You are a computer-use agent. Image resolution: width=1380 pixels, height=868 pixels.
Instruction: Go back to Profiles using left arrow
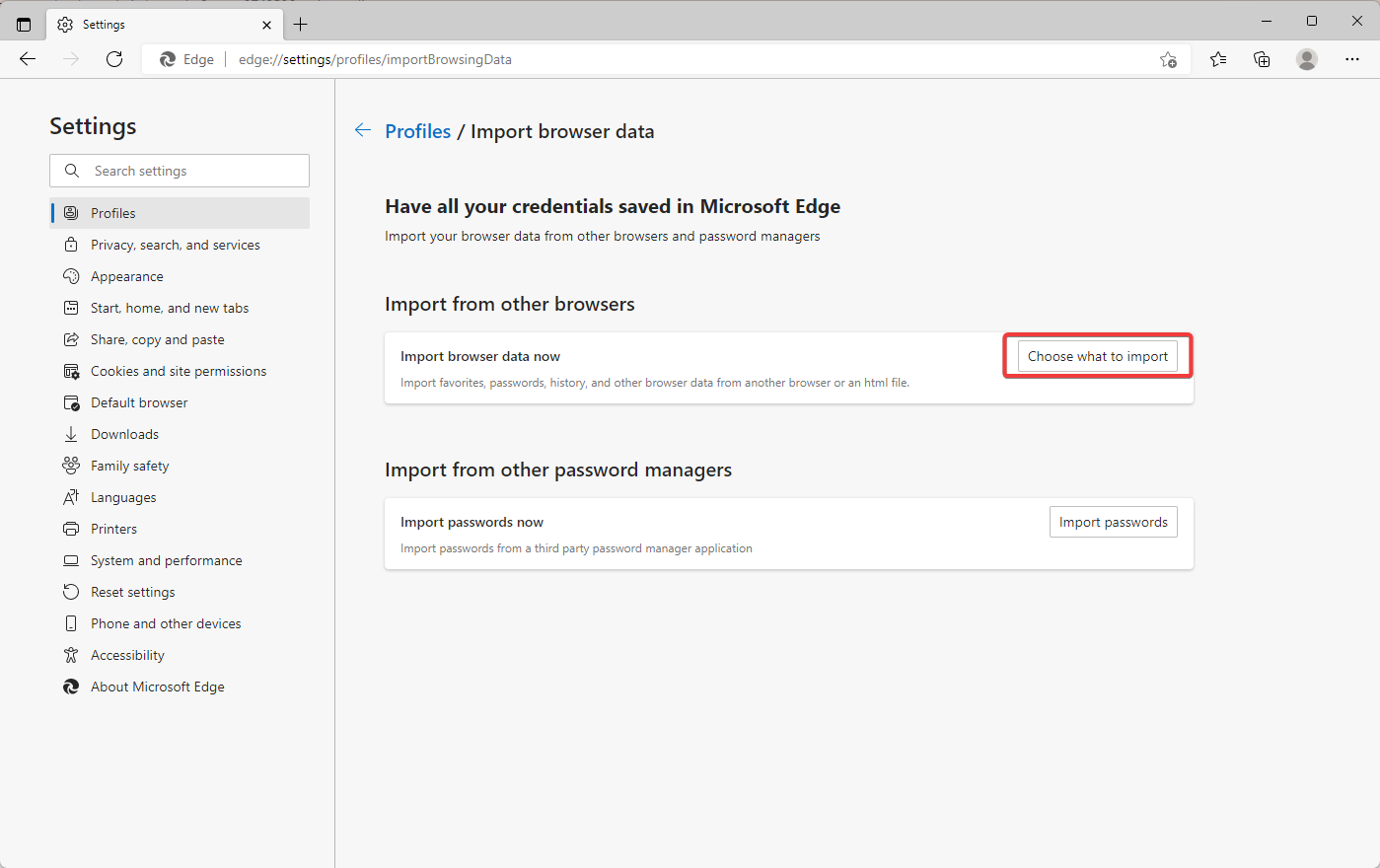click(x=363, y=130)
